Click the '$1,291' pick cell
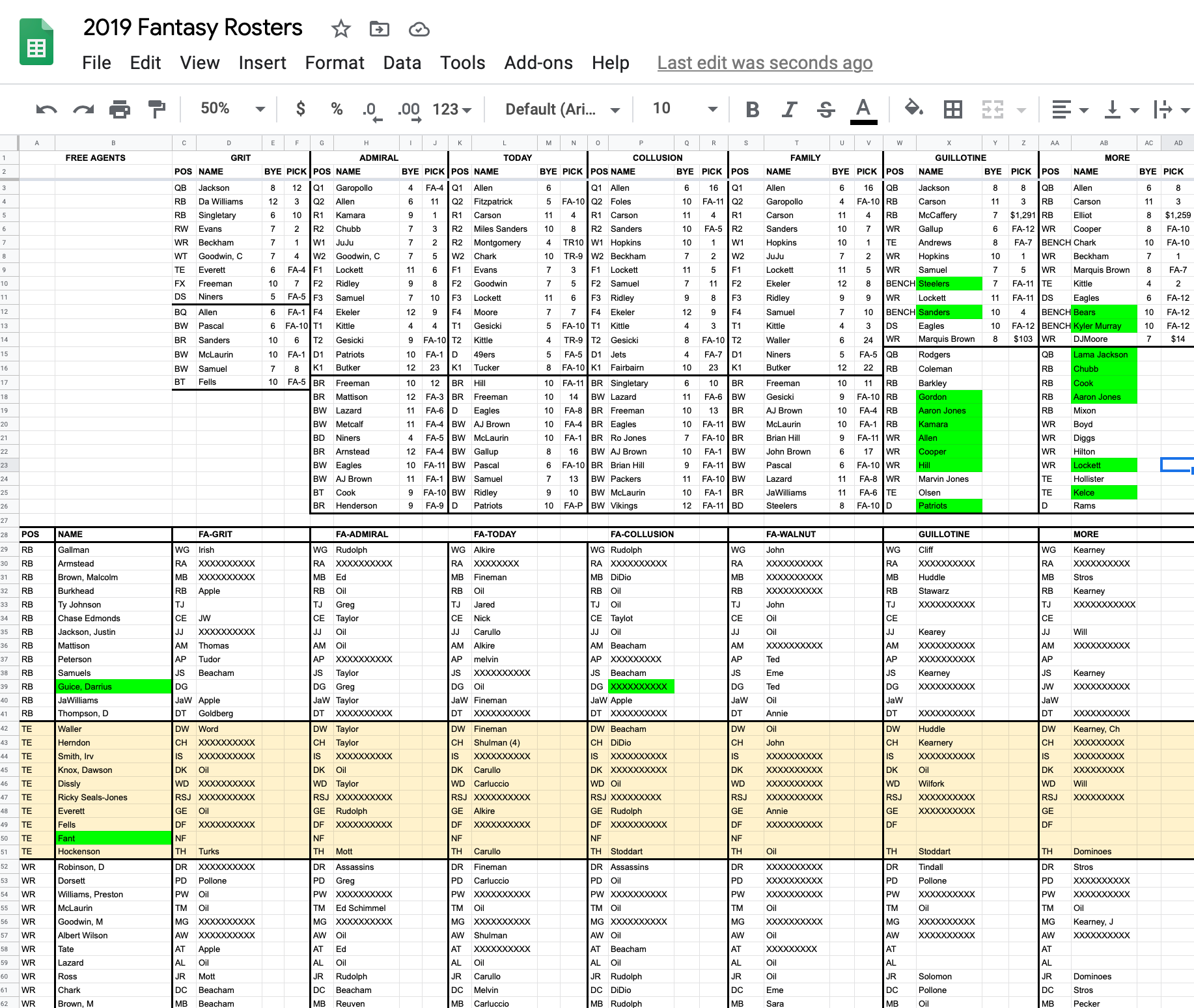 coord(1023,215)
